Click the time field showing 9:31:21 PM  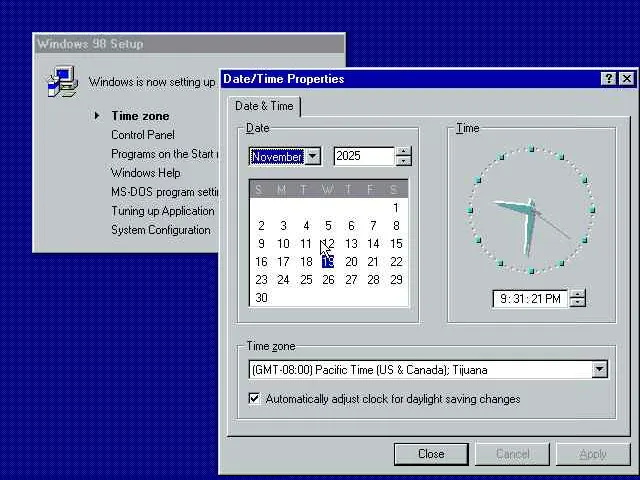click(x=530, y=299)
